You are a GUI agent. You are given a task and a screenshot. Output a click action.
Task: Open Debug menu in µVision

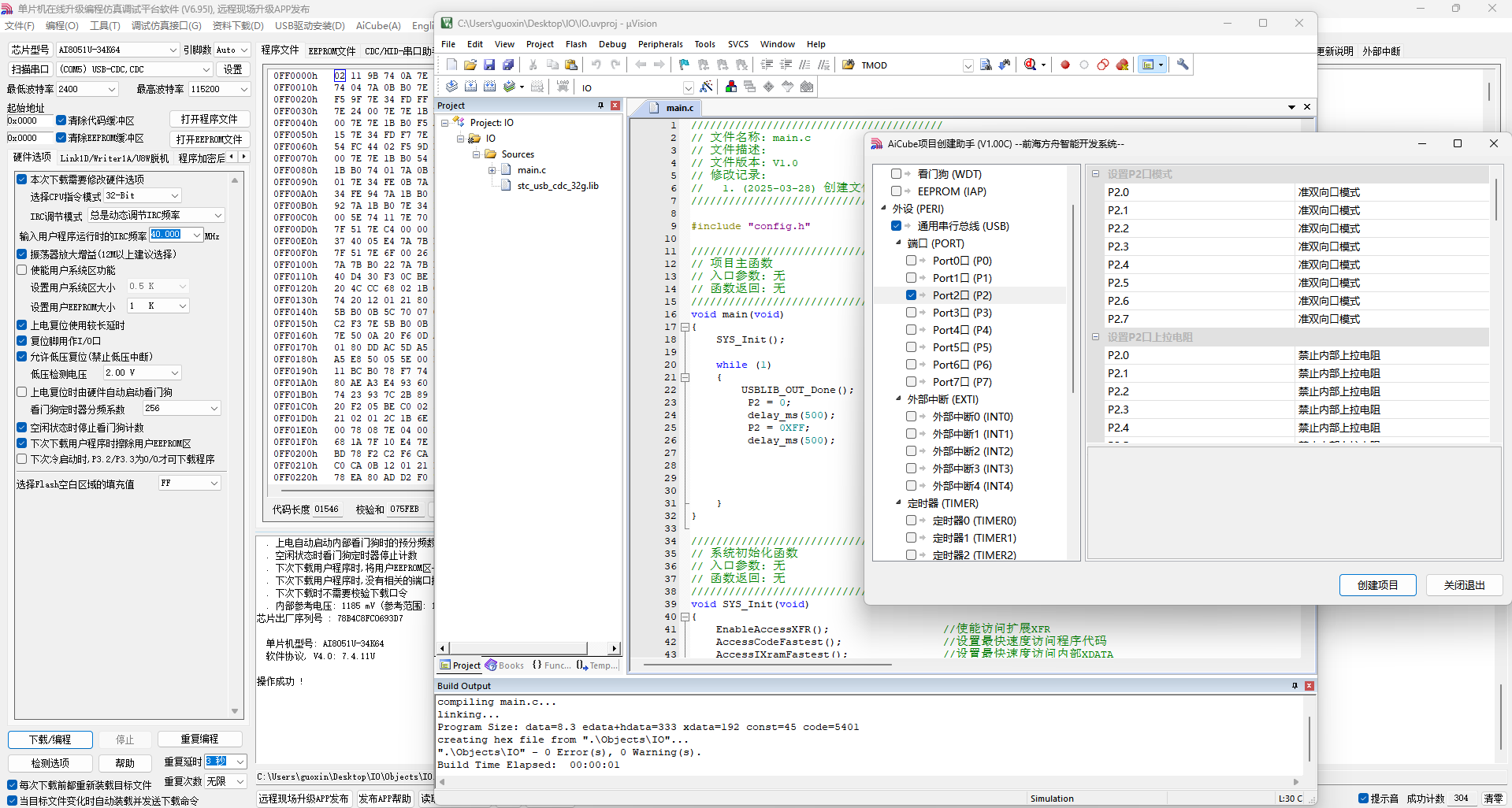point(612,44)
